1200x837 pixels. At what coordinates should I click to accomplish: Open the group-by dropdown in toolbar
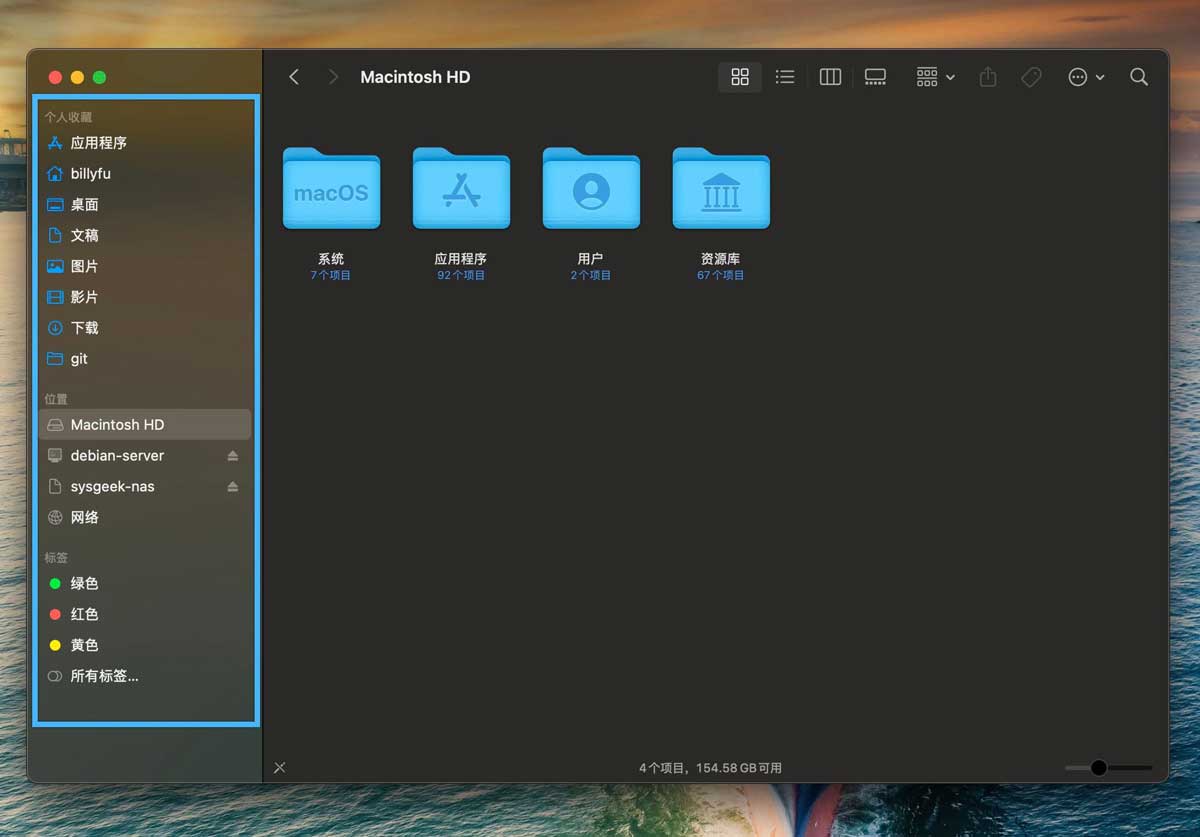point(935,77)
